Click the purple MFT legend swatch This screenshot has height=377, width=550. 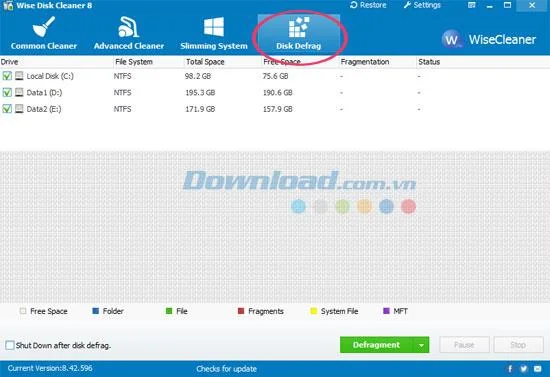(x=386, y=311)
